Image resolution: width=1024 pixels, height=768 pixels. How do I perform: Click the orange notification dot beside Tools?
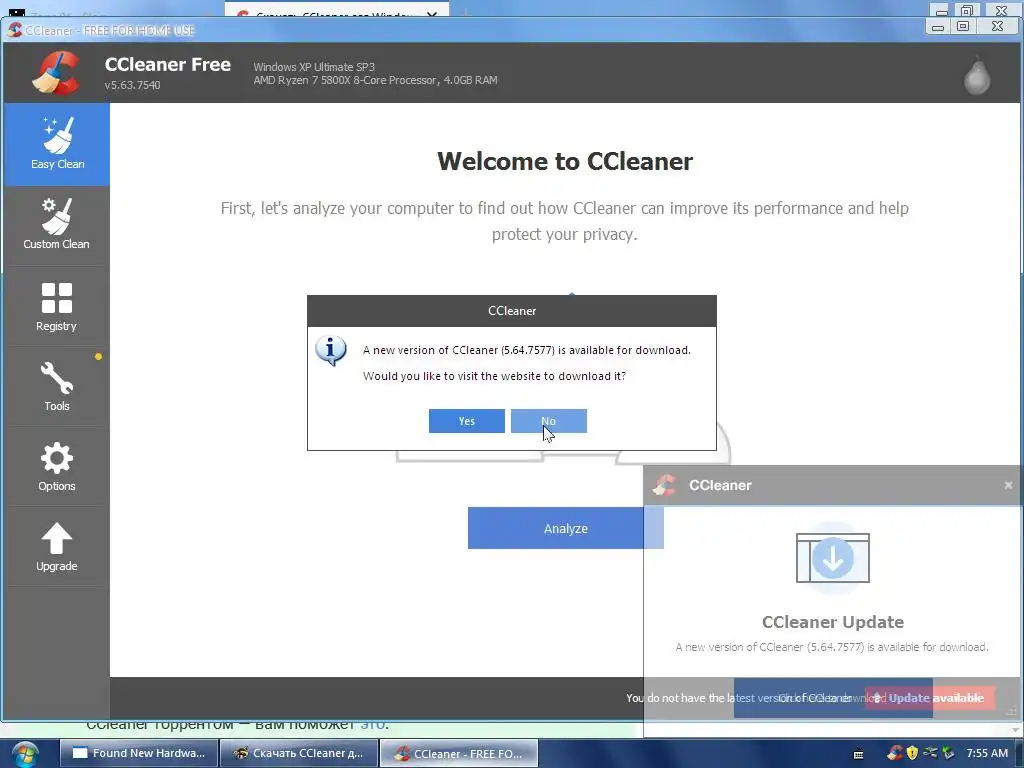coord(98,357)
